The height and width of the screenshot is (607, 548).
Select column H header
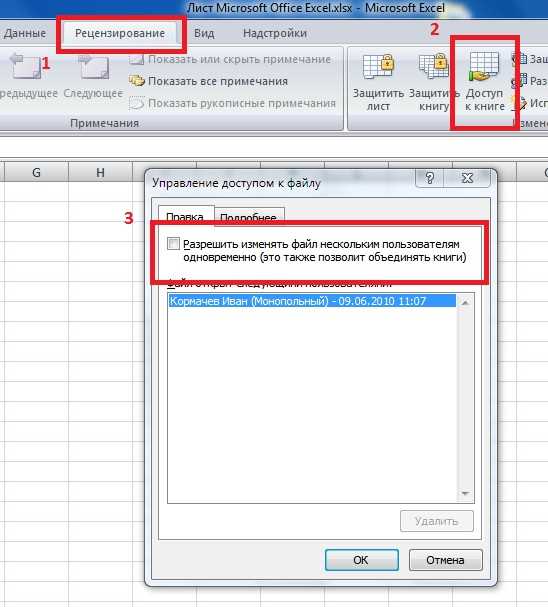pyautogui.click(x=100, y=172)
